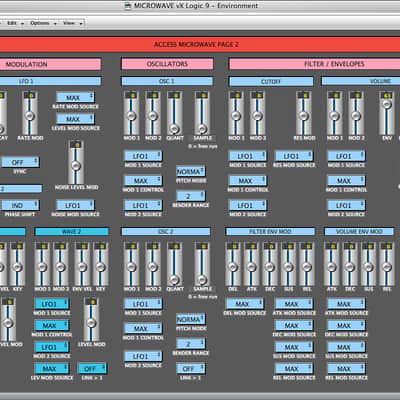The width and height of the screenshot is (400, 400).
Task: Click the FILTER ENV MOD DEL fader
Action: coord(233,264)
